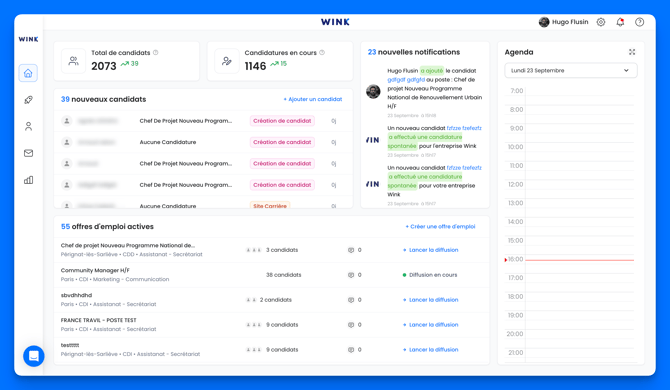The height and width of the screenshot is (390, 670).
Task: Click Créer une offre d'emploi link
Action: pyautogui.click(x=440, y=226)
